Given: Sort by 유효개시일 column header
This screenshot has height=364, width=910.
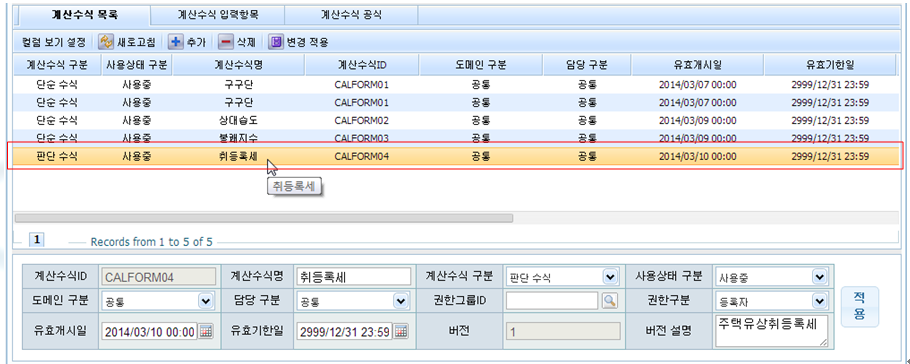Looking at the screenshot, I should click(698, 65).
